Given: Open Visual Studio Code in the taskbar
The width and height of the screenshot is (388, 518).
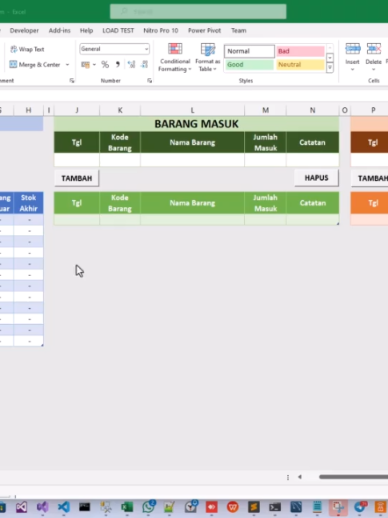Looking at the screenshot, I should click(x=64, y=507).
